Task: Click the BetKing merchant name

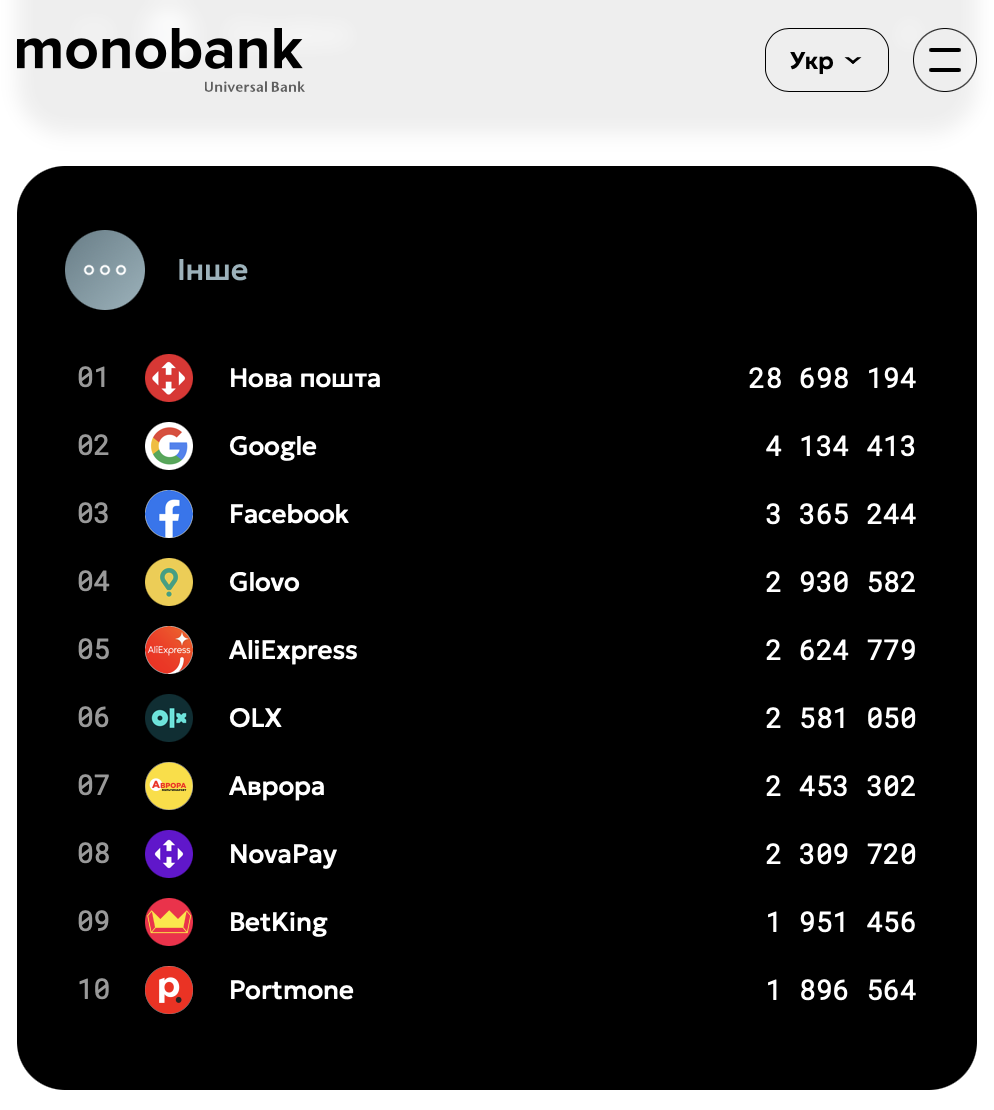Action: [278, 922]
